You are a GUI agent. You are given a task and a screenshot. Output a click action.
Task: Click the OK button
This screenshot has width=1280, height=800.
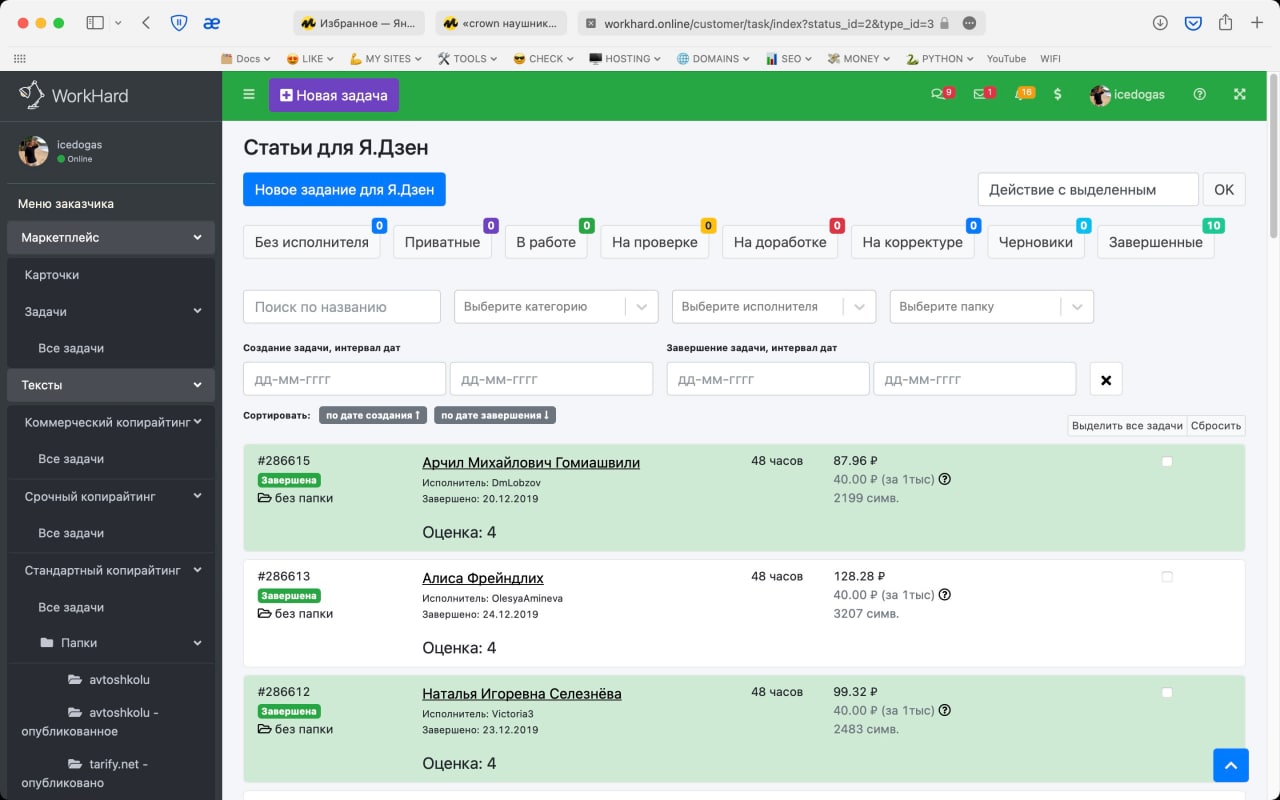[1224, 189]
